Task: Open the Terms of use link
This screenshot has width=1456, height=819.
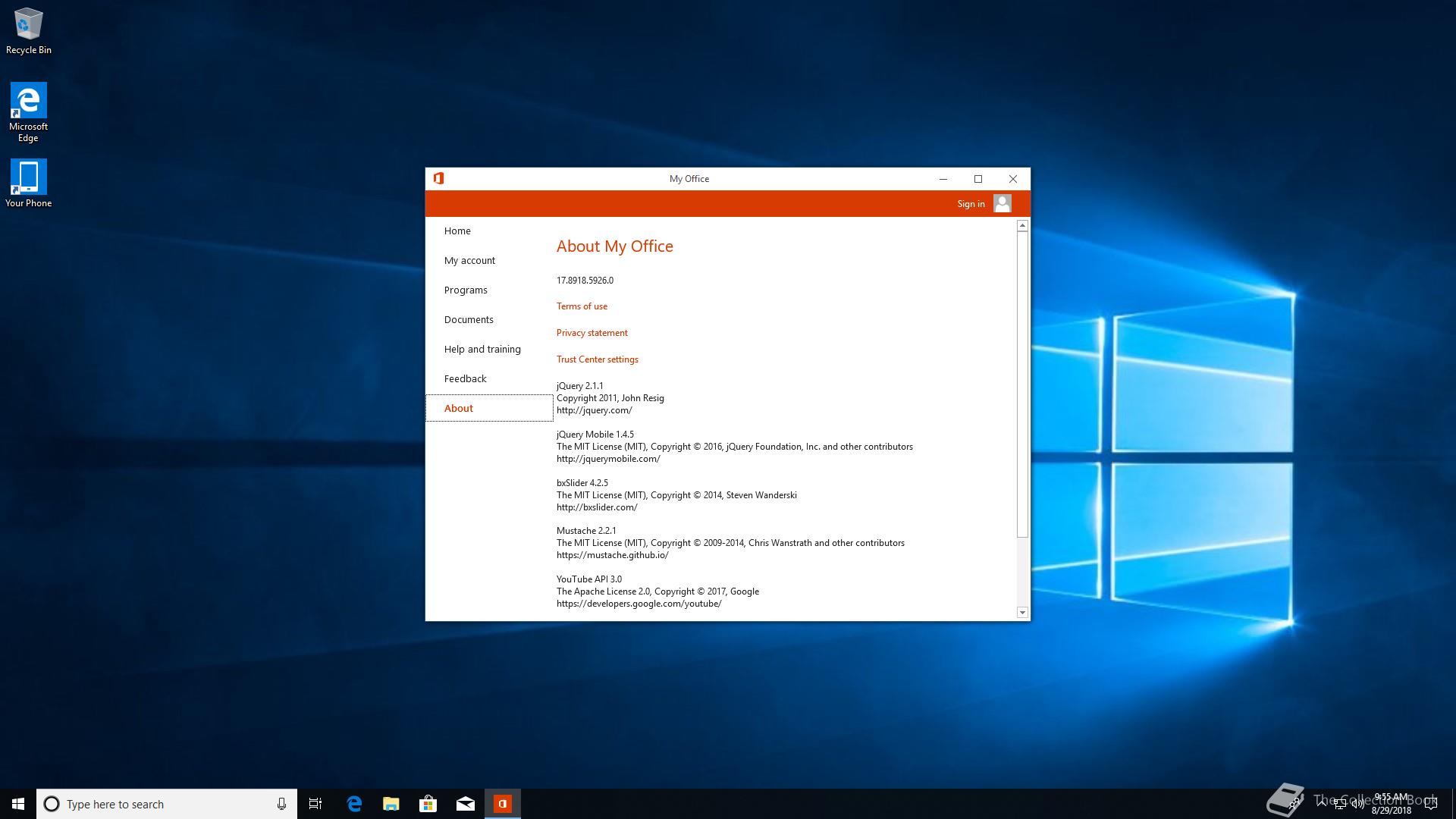Action: pyautogui.click(x=582, y=306)
